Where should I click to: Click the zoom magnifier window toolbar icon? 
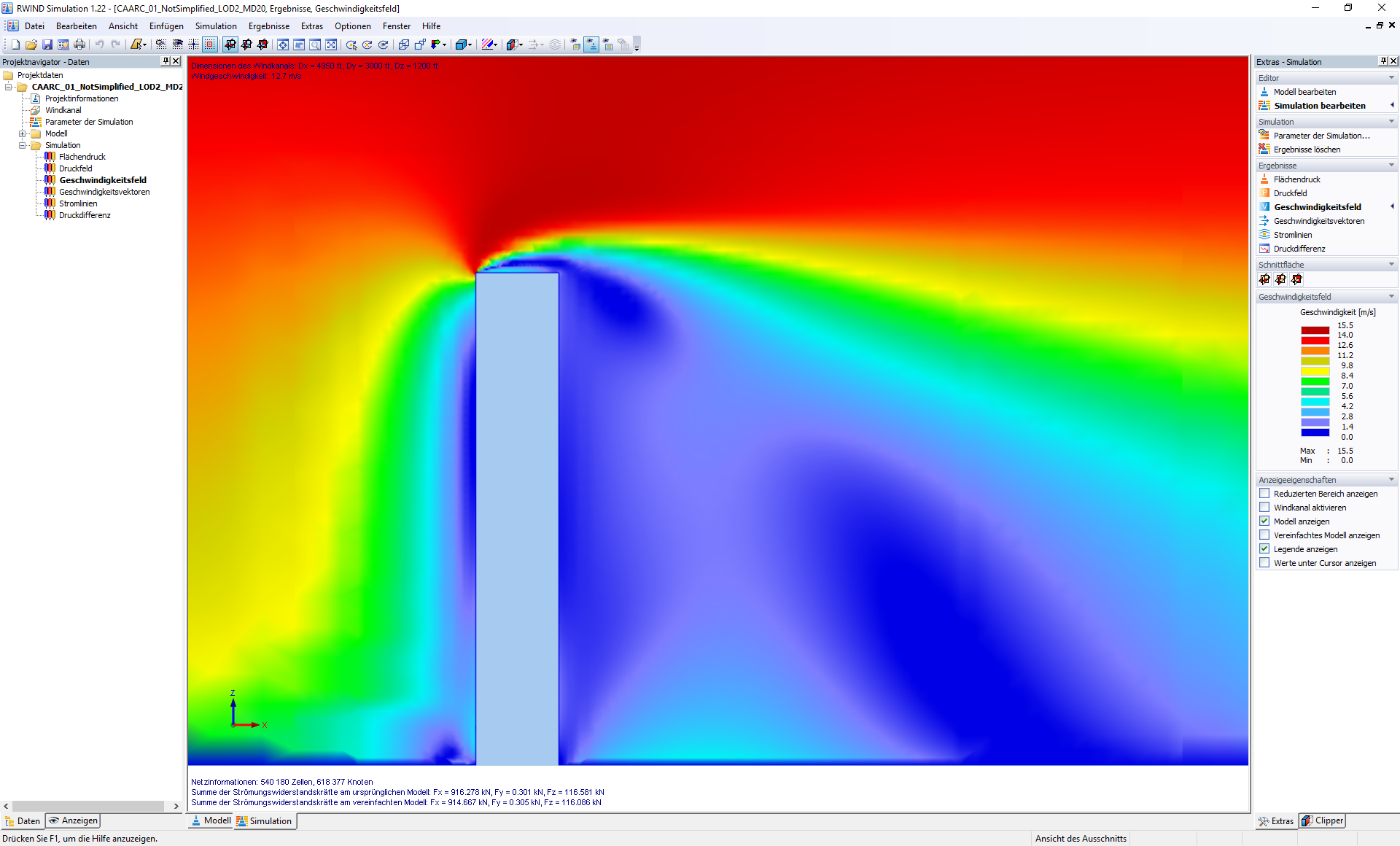(315, 44)
